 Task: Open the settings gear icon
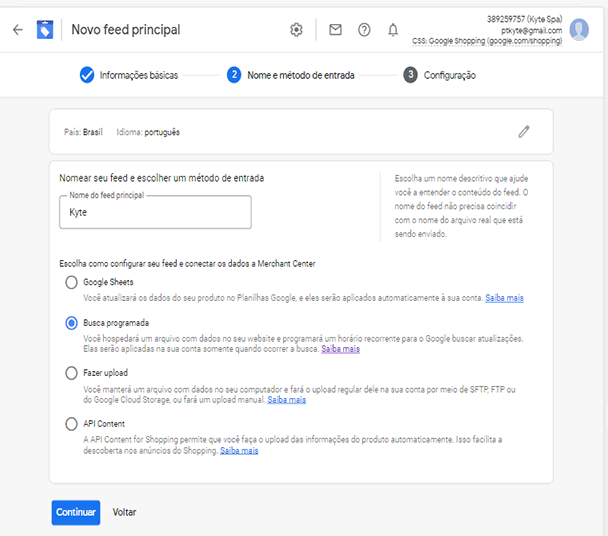pos(296,30)
